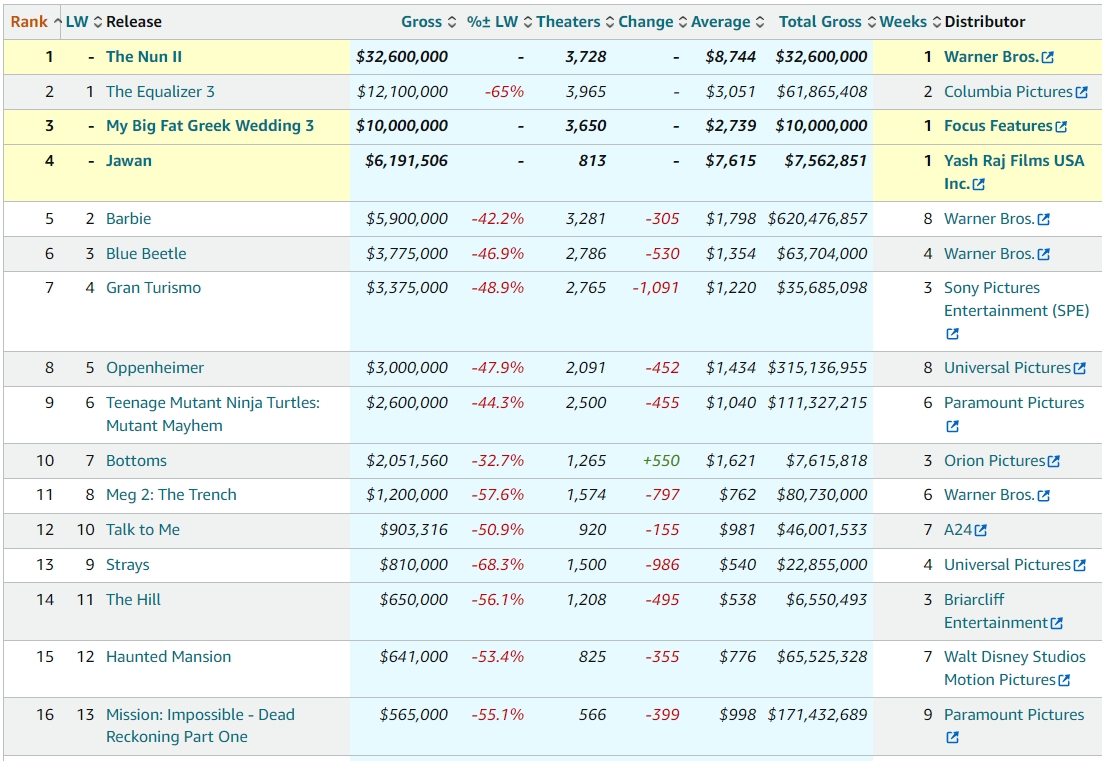1106x761 pixels.
Task: Open external link icon next to A24
Action: pos(980,530)
